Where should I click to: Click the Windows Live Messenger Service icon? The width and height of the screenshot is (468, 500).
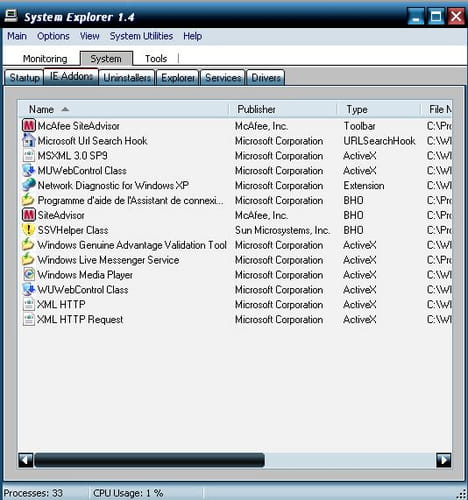(x=29, y=260)
